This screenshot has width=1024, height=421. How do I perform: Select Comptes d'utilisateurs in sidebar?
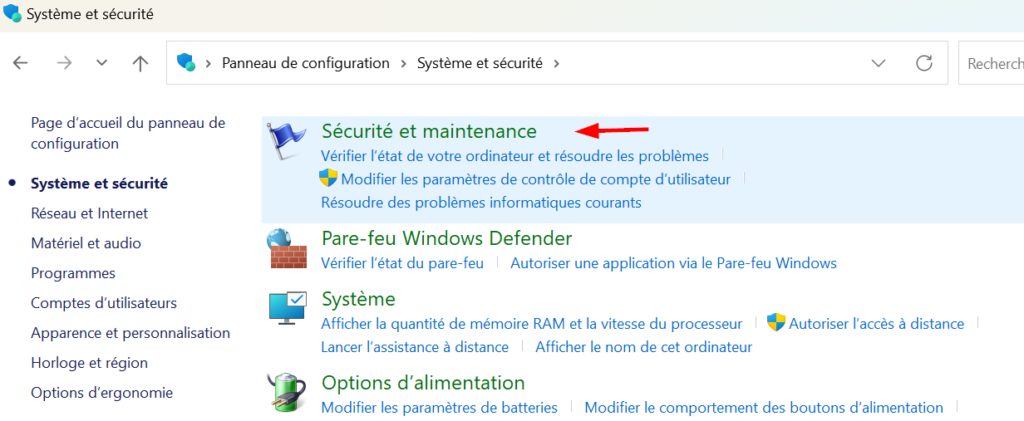point(104,303)
